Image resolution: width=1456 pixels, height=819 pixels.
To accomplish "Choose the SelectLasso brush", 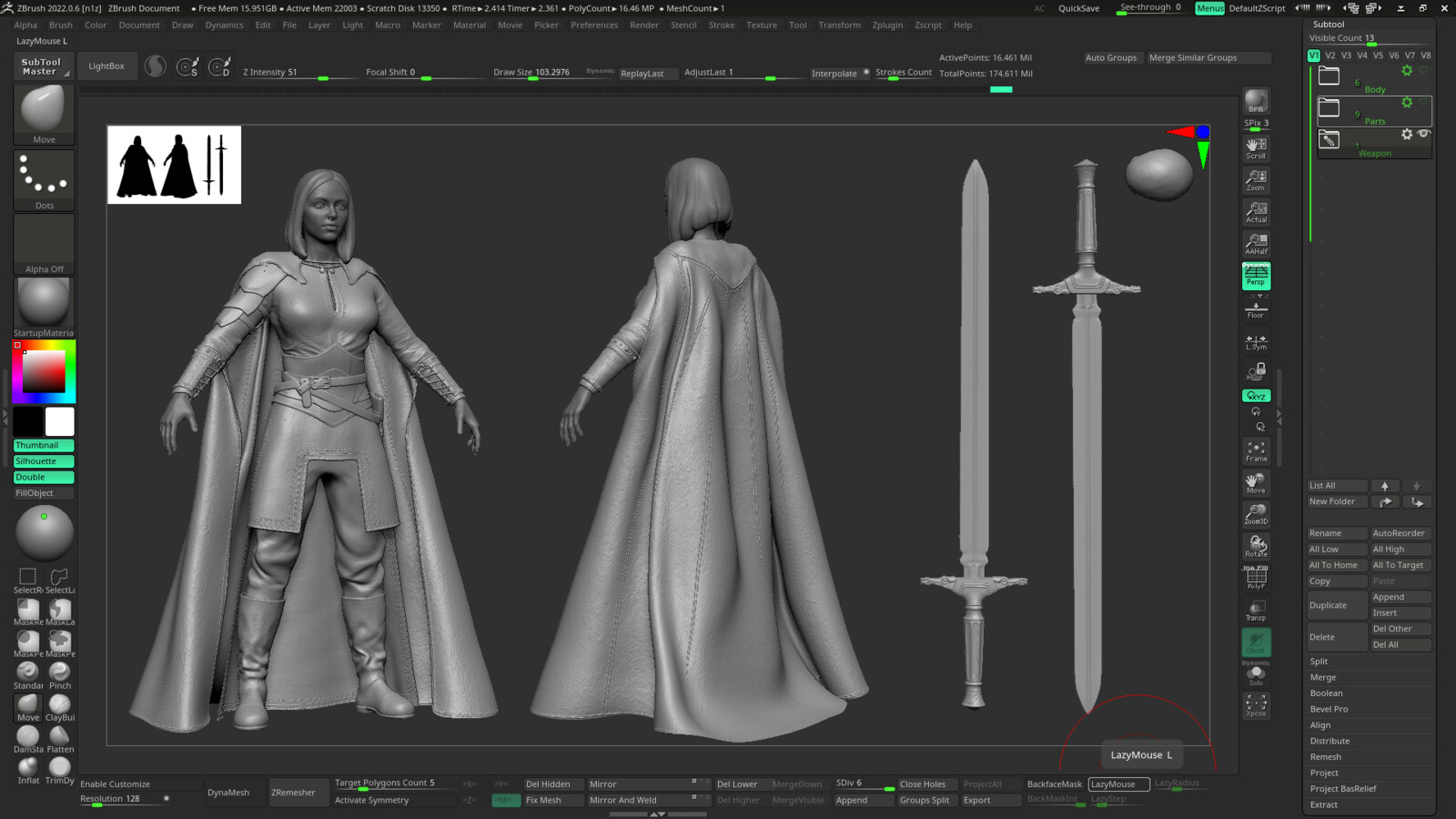I will 60,581.
